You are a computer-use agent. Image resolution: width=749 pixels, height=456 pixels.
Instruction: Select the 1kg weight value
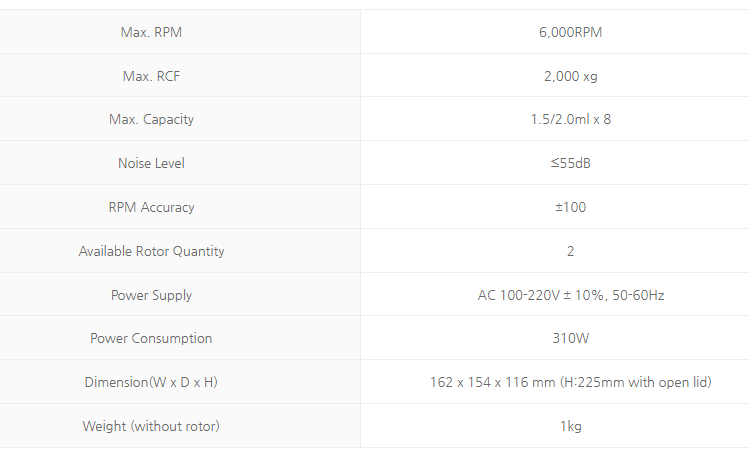[x=570, y=426]
